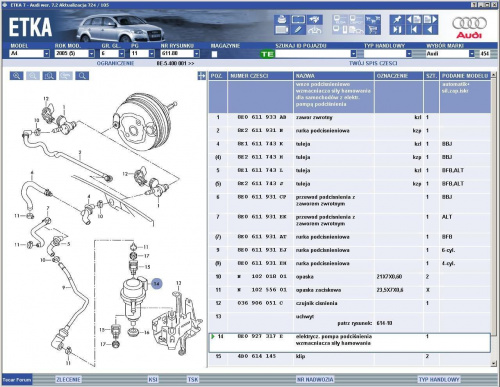Screen dimensions: 500x387
Task: Click the zoom in magnifier icon
Action: coord(16,76)
